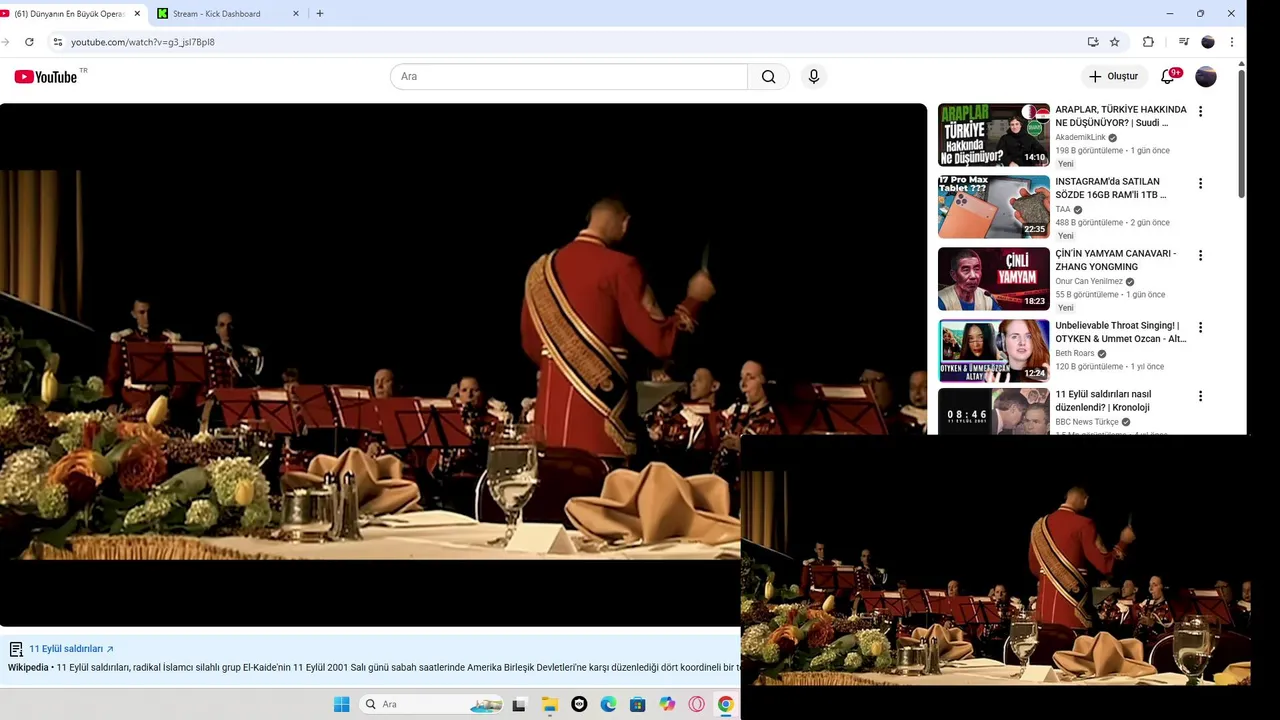Open Microsoft Edge from the taskbar
The image size is (1280, 720).
click(x=608, y=704)
